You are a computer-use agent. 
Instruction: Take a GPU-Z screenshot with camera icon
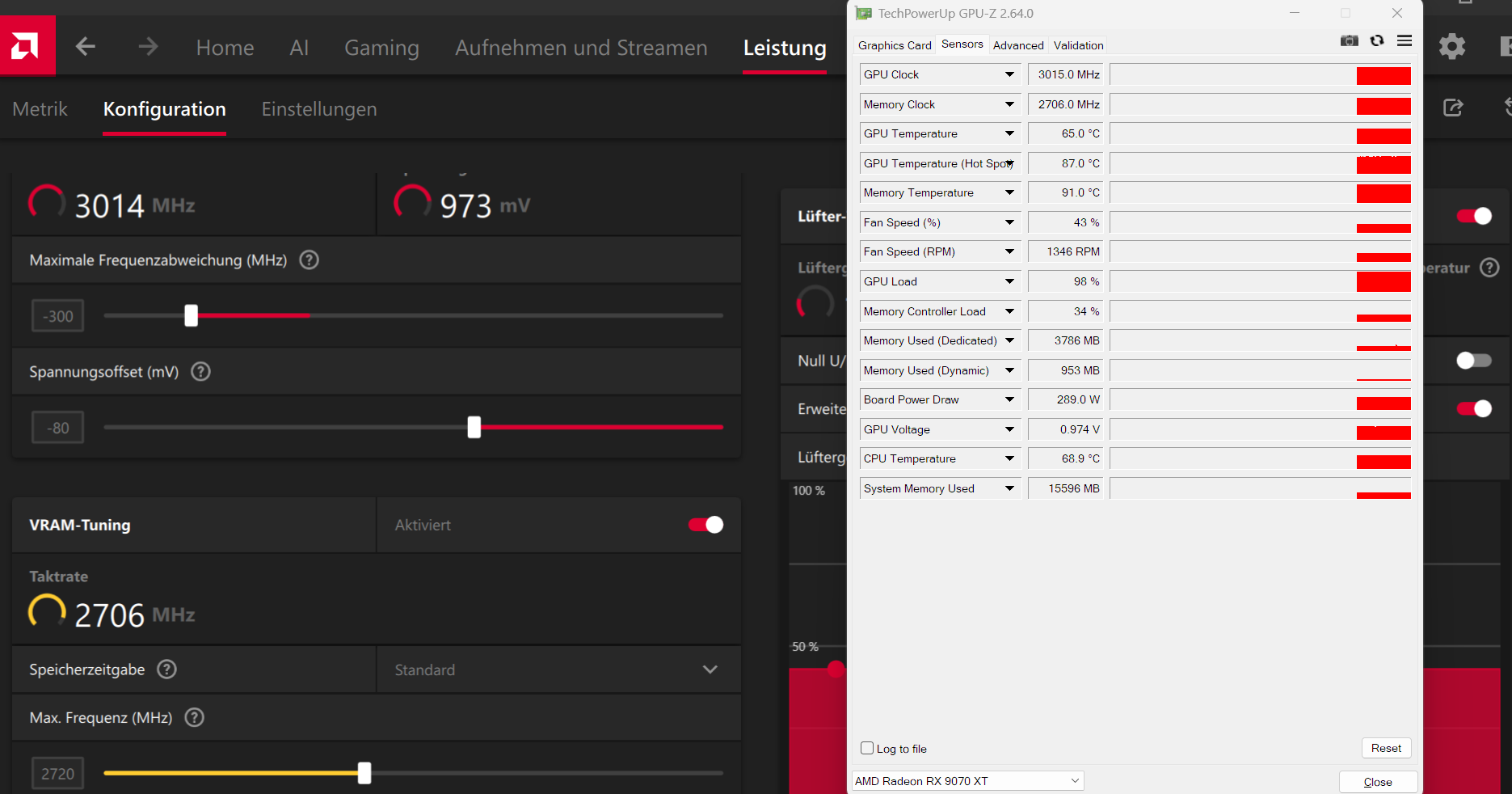(x=1350, y=40)
